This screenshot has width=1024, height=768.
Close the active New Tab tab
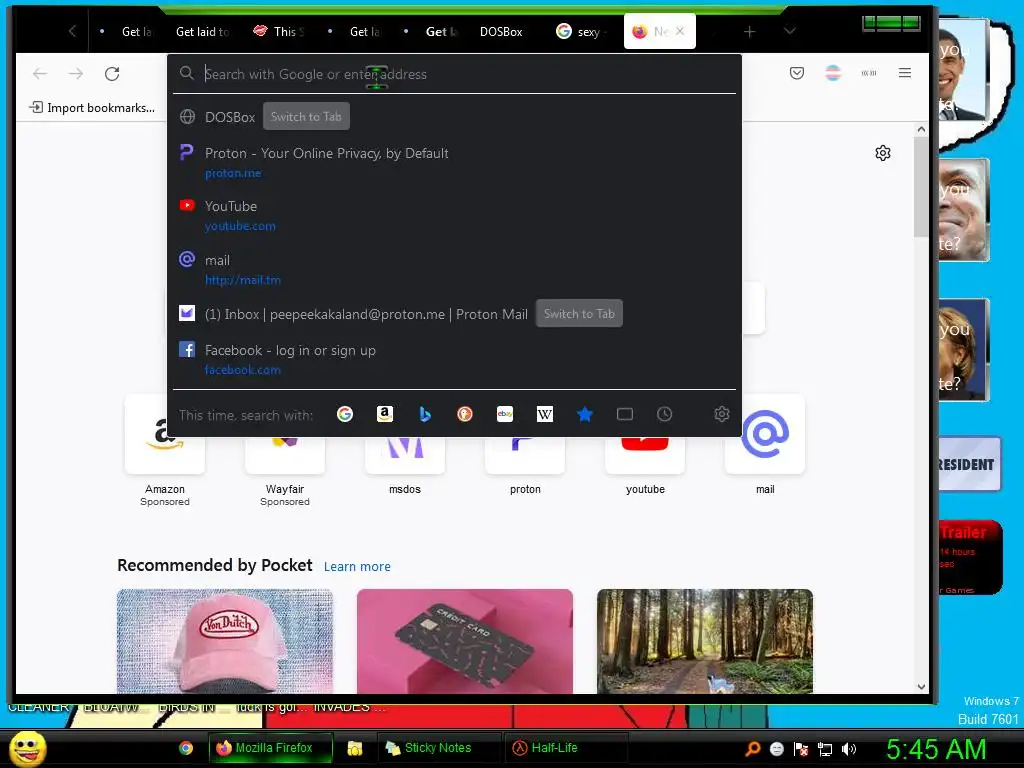point(680,31)
